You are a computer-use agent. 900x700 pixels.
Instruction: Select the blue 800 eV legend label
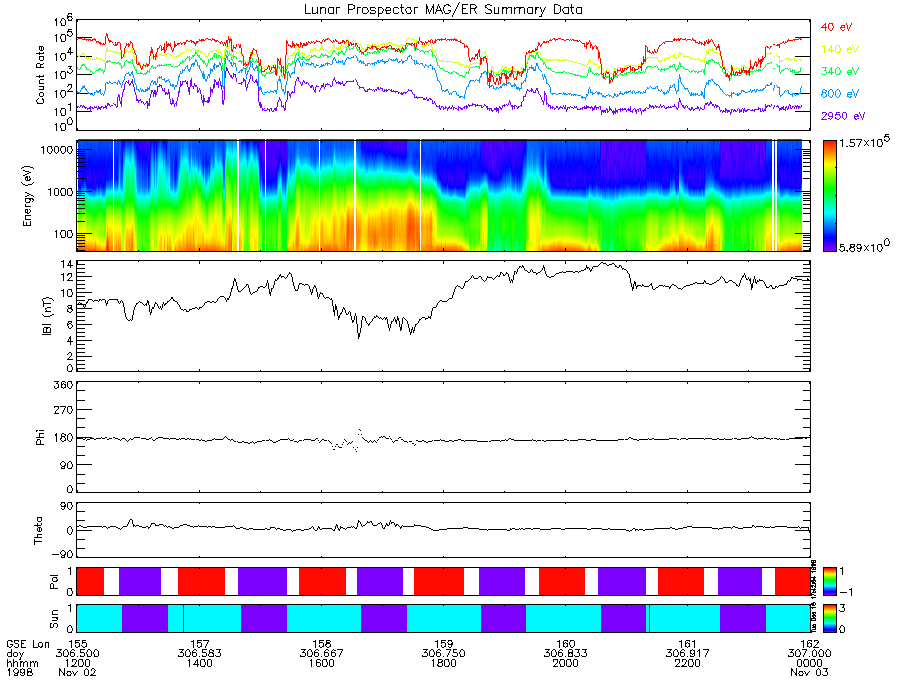[839, 94]
